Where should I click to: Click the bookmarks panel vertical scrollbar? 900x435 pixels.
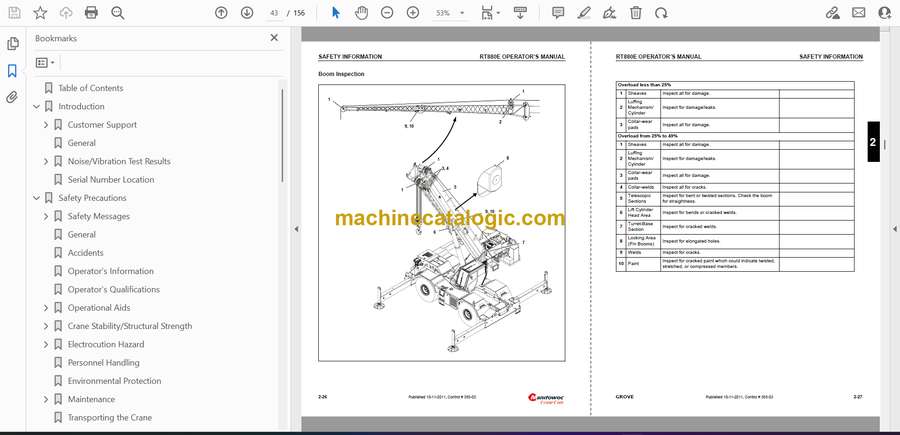coord(282,135)
